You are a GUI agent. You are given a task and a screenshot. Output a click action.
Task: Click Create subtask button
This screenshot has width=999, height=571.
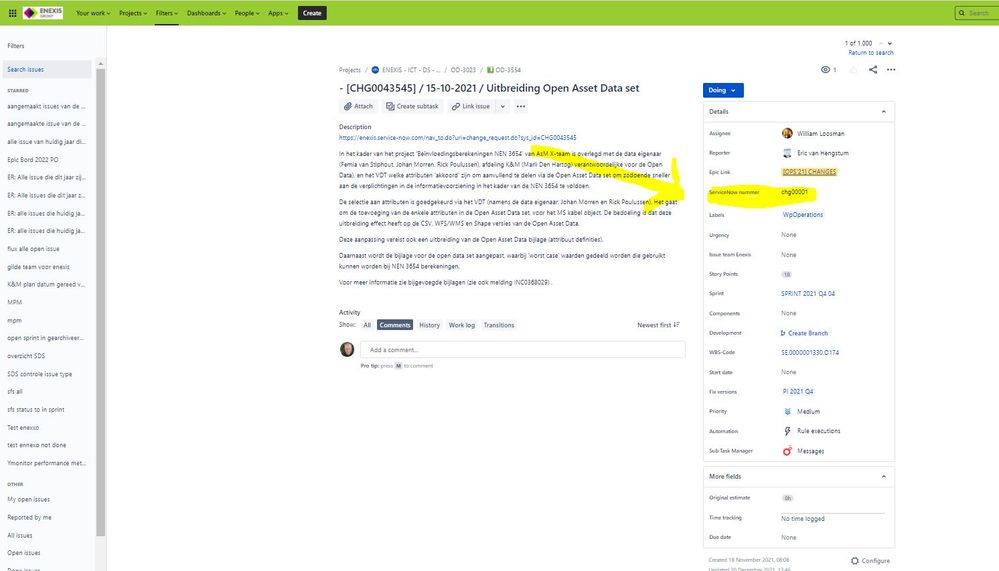click(x=412, y=106)
